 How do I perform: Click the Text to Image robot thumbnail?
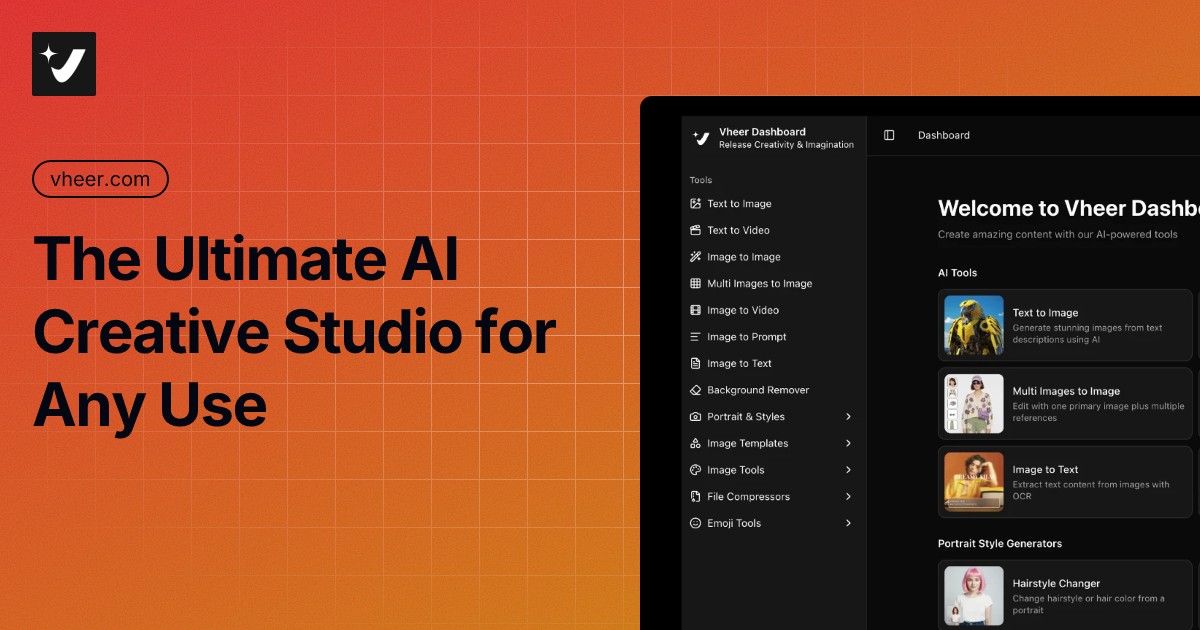pyautogui.click(x=974, y=325)
